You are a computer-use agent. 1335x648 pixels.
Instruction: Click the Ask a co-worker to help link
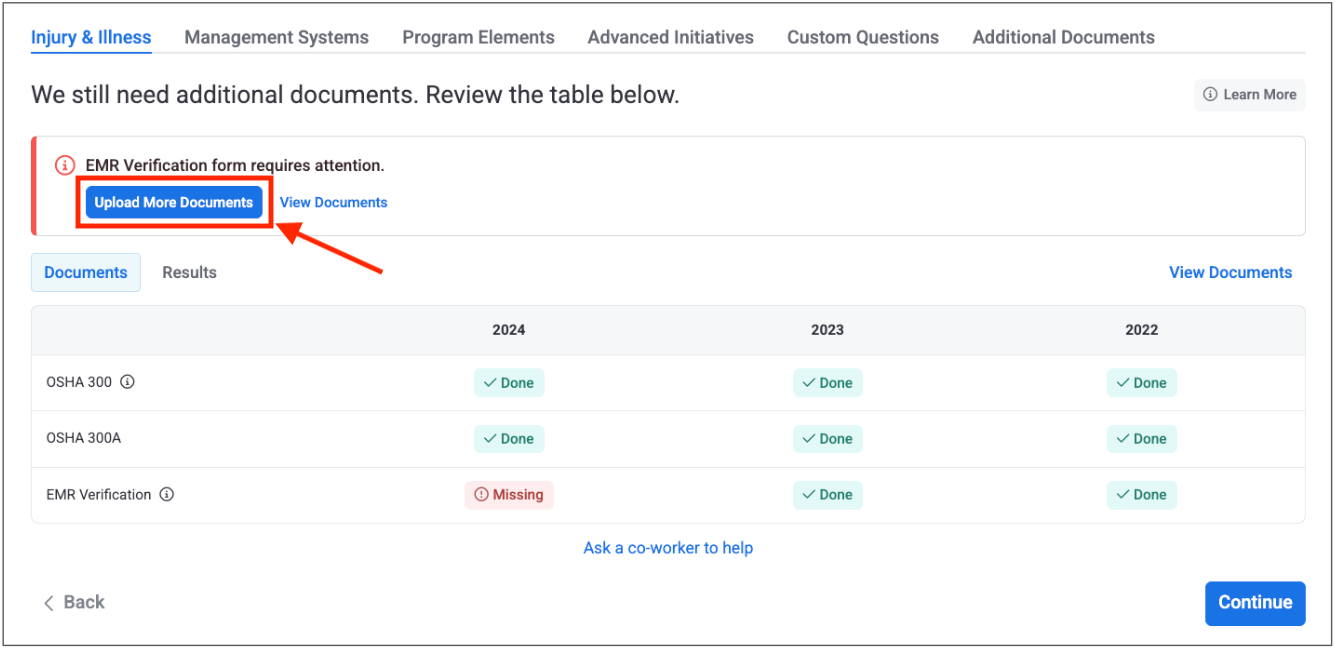pos(668,548)
